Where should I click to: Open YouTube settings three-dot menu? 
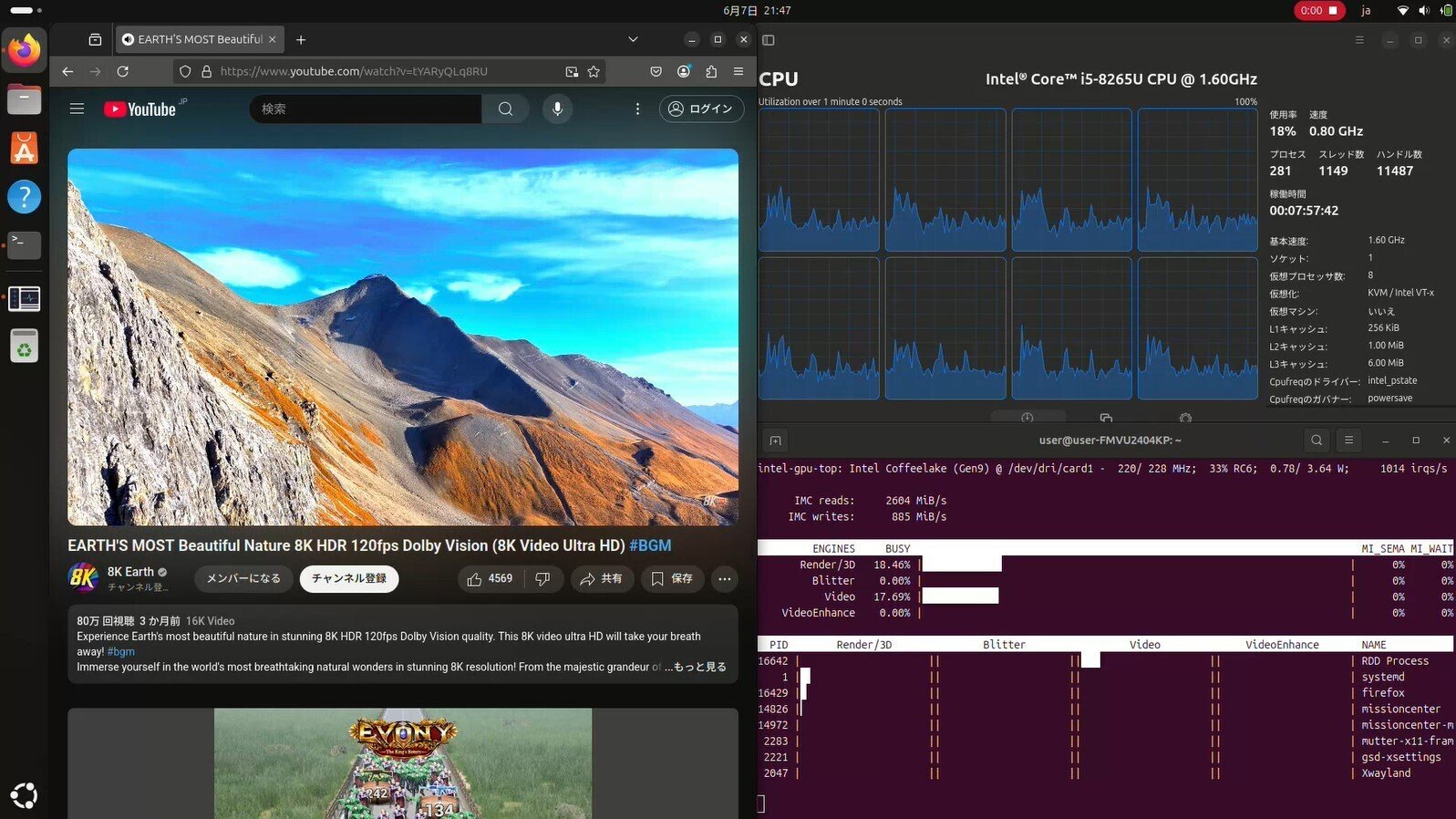pos(637,109)
